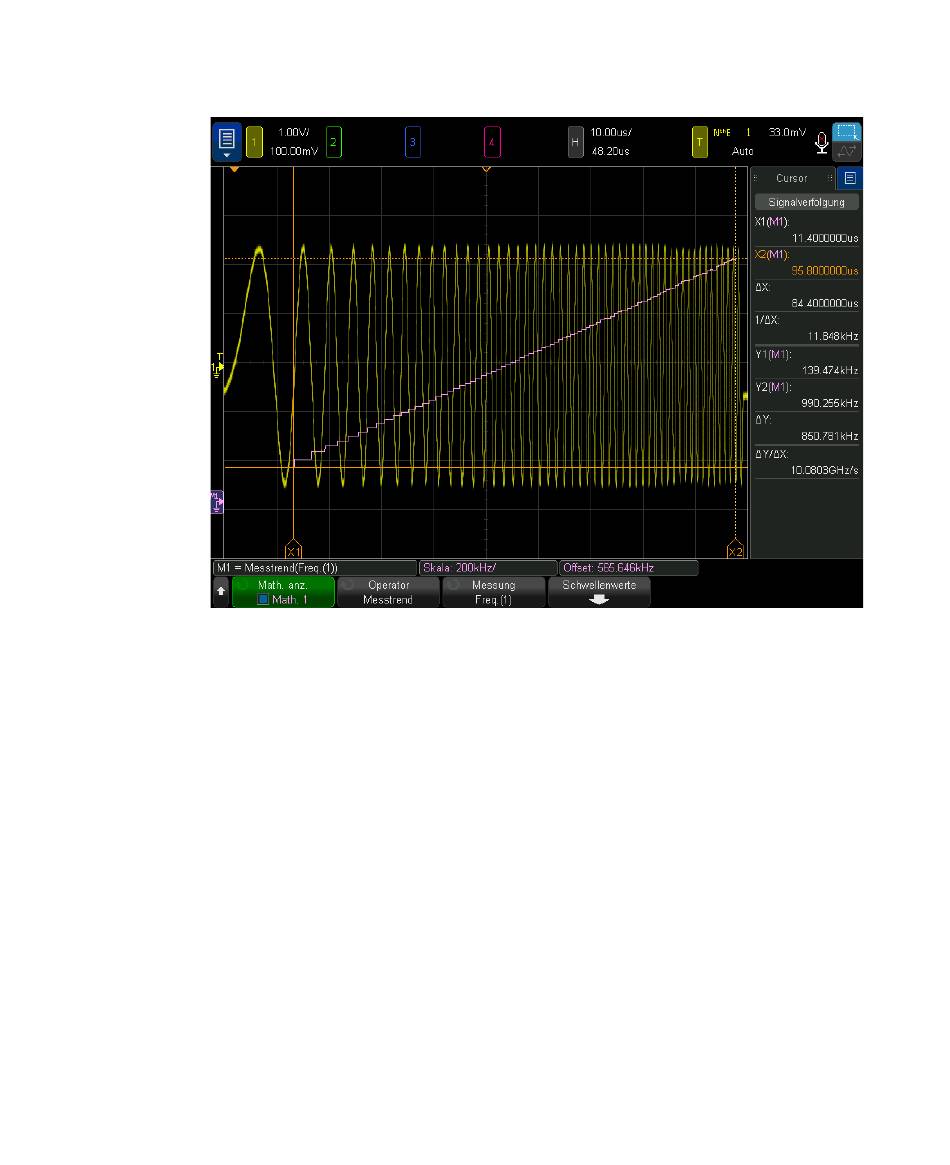
Task: Click Y2(M1) value 990.255kHz
Action: click(x=830, y=403)
